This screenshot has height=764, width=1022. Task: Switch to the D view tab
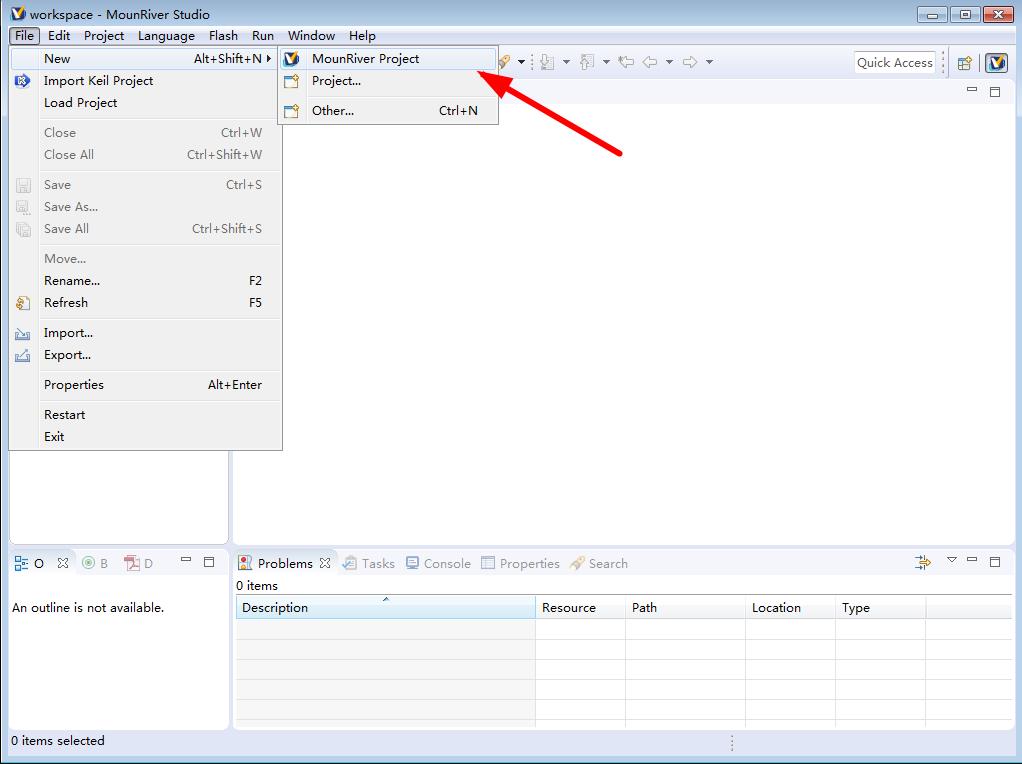[x=139, y=563]
